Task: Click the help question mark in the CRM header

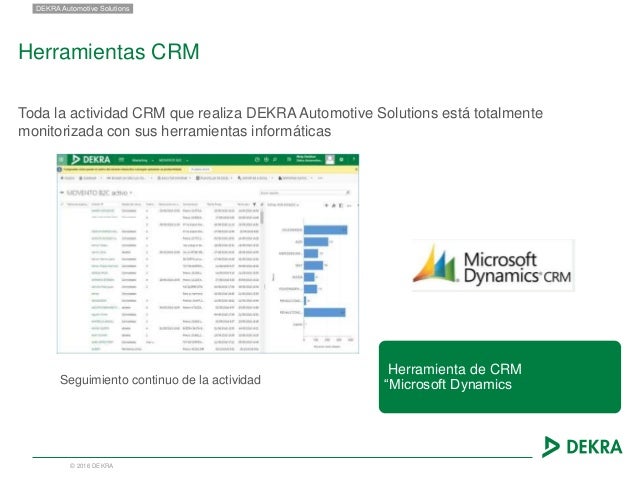Action: [x=354, y=159]
